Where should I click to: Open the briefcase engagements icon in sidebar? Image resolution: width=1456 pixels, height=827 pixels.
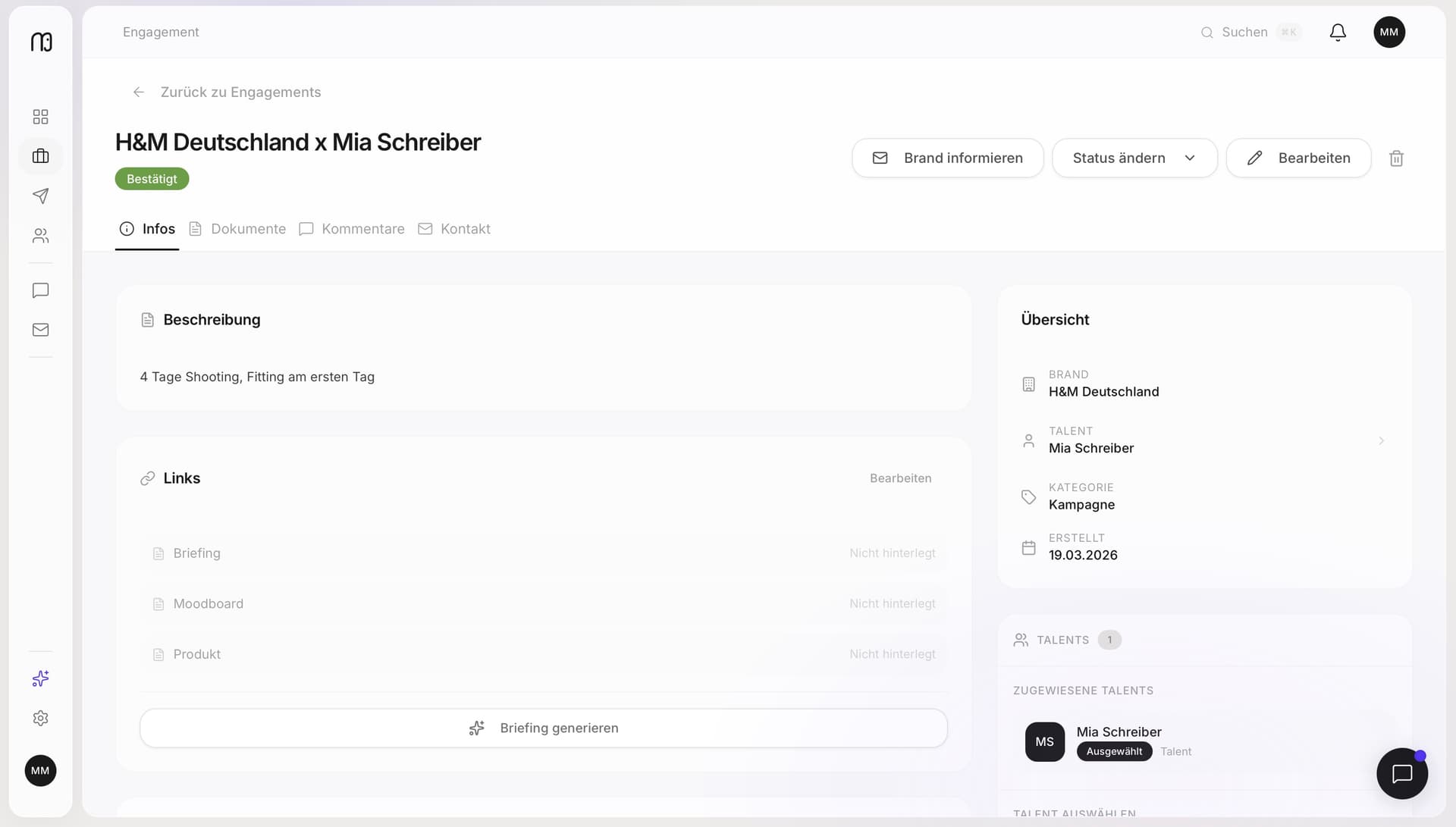click(41, 156)
